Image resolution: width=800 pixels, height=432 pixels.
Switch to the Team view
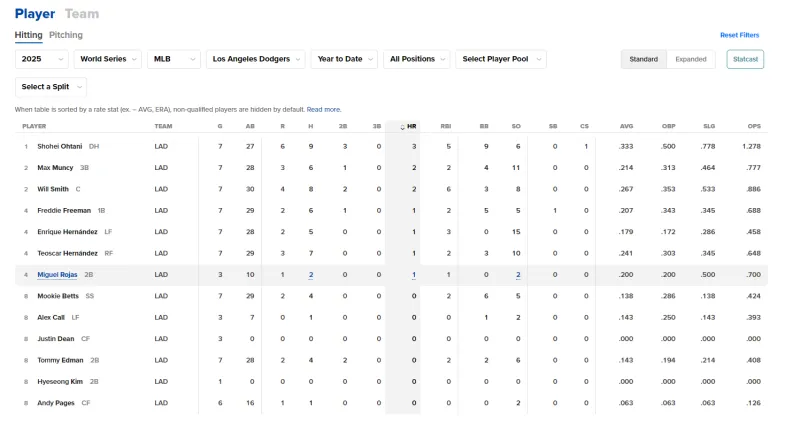pos(82,14)
